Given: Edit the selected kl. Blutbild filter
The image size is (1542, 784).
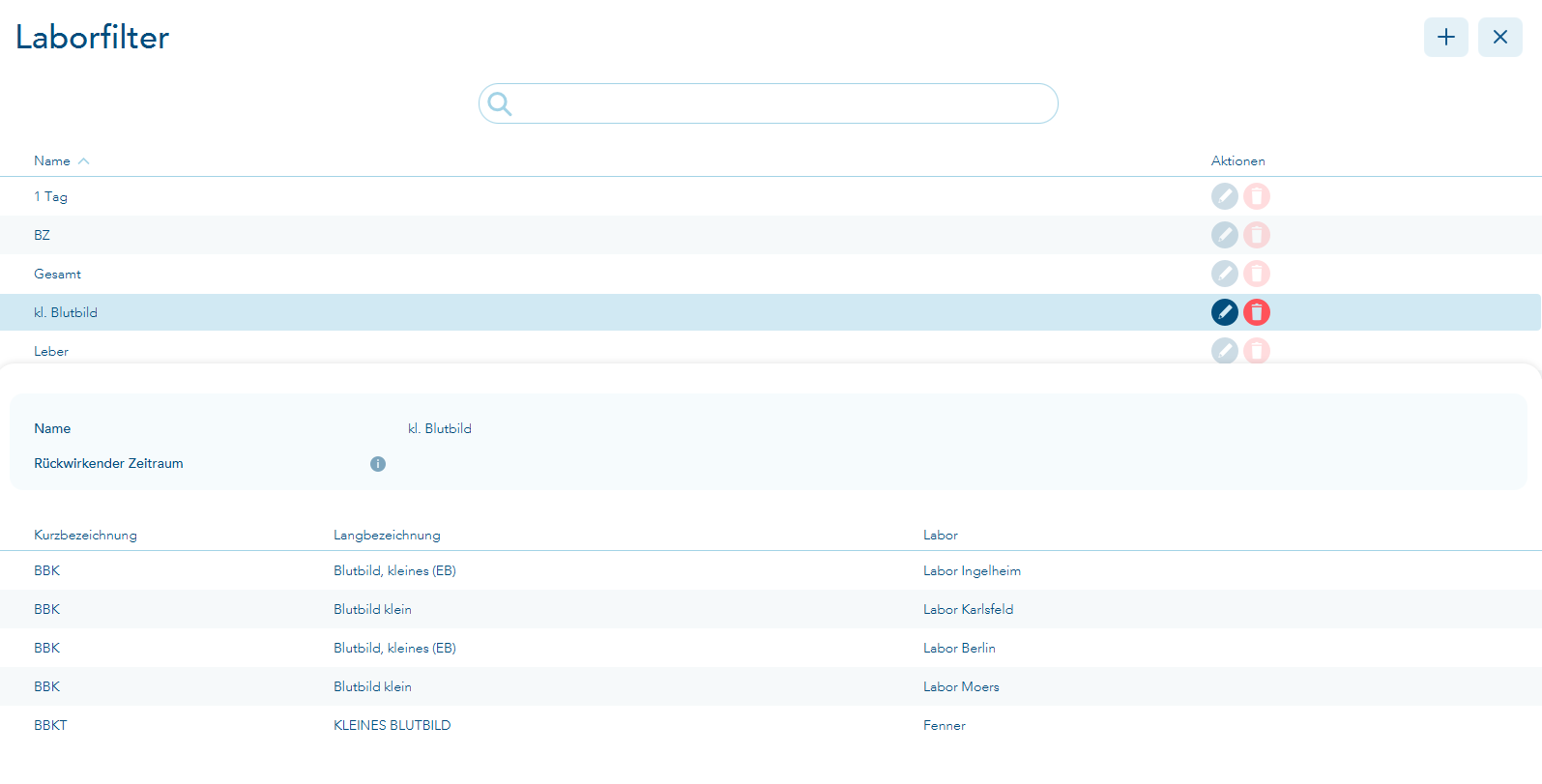Looking at the screenshot, I should pyautogui.click(x=1224, y=312).
